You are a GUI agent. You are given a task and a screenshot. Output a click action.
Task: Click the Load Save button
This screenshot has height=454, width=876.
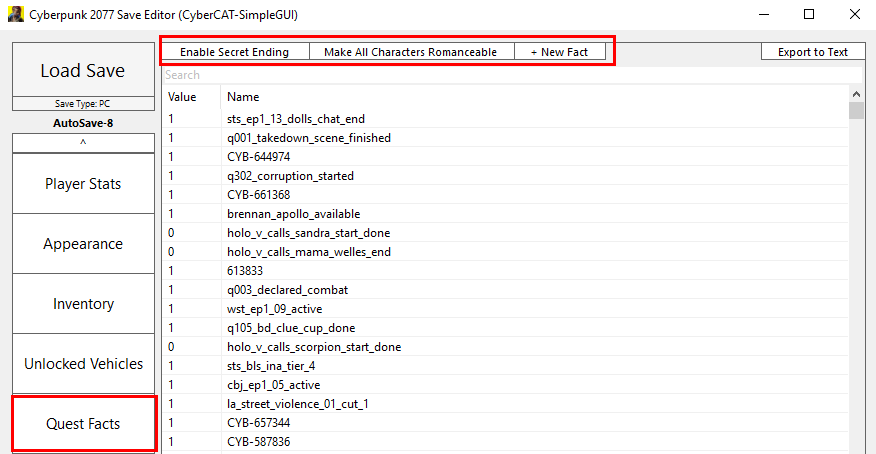point(83,70)
